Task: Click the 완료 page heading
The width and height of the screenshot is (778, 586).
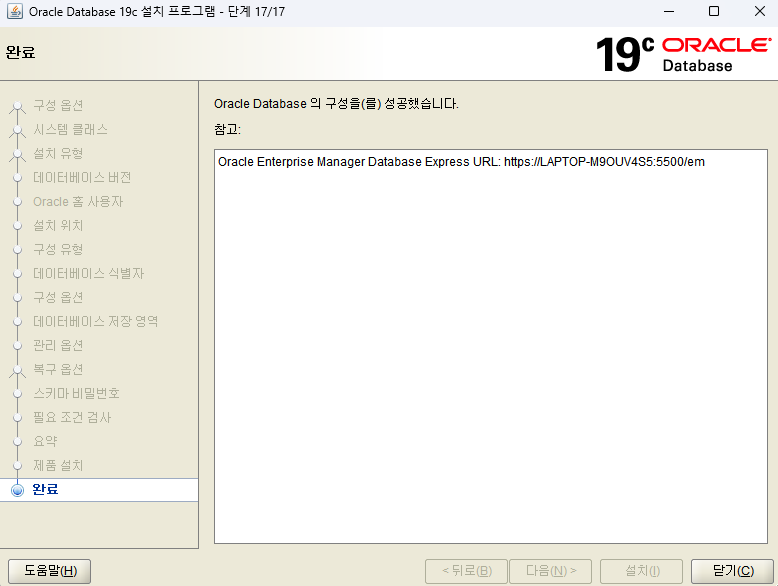Action: coord(20,52)
